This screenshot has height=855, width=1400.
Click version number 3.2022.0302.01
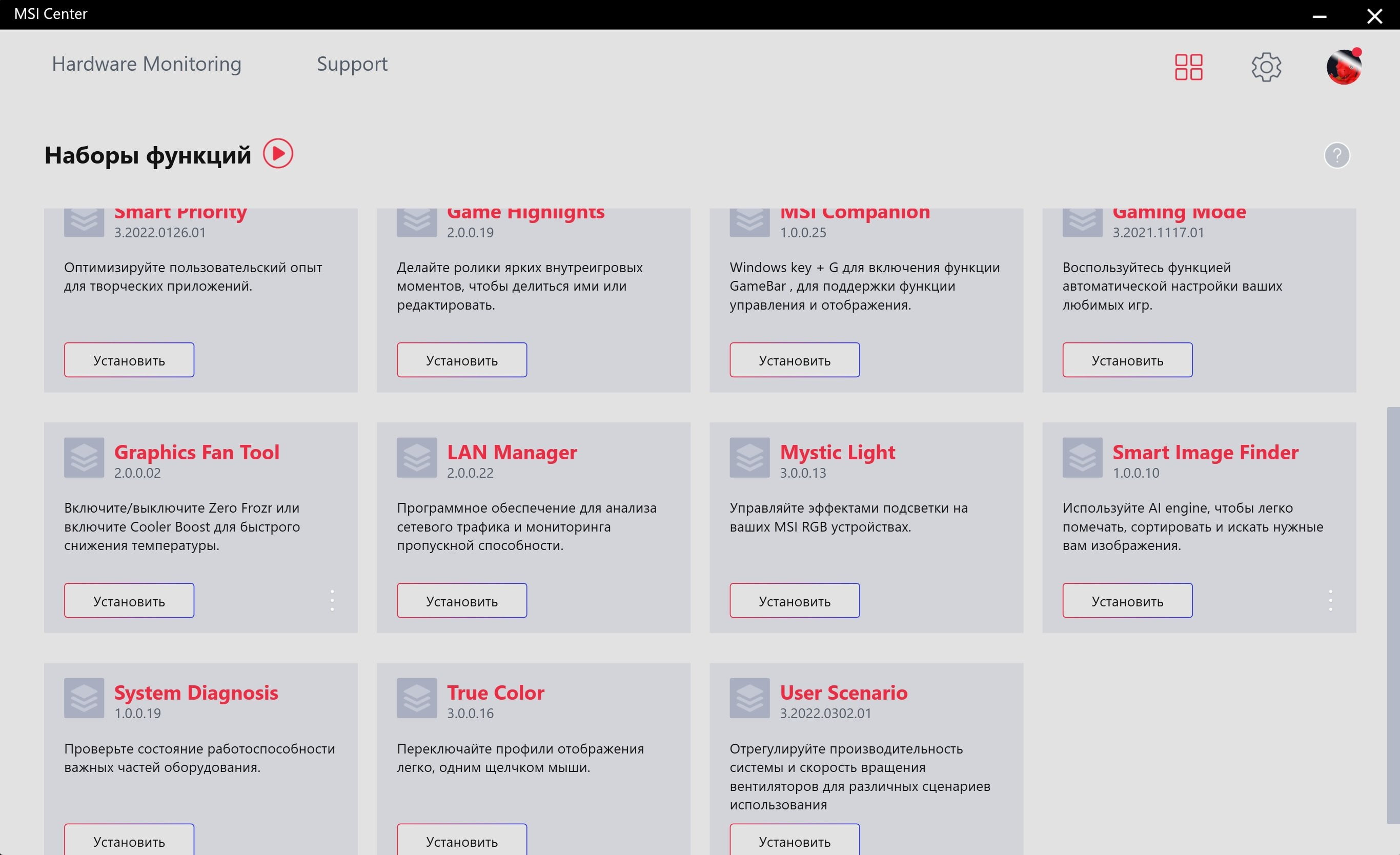tap(825, 713)
